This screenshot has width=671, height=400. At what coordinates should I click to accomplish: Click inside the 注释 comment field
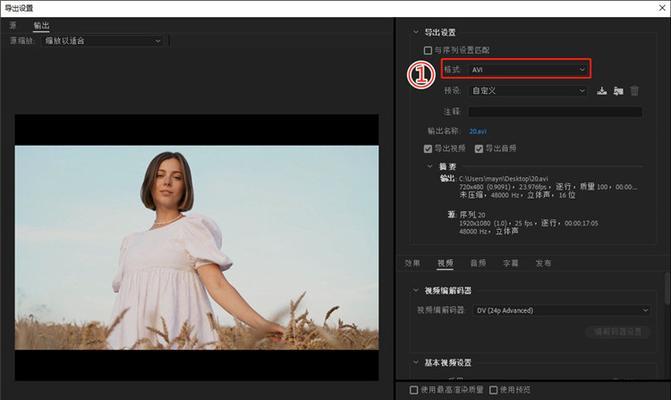[x=555, y=112]
